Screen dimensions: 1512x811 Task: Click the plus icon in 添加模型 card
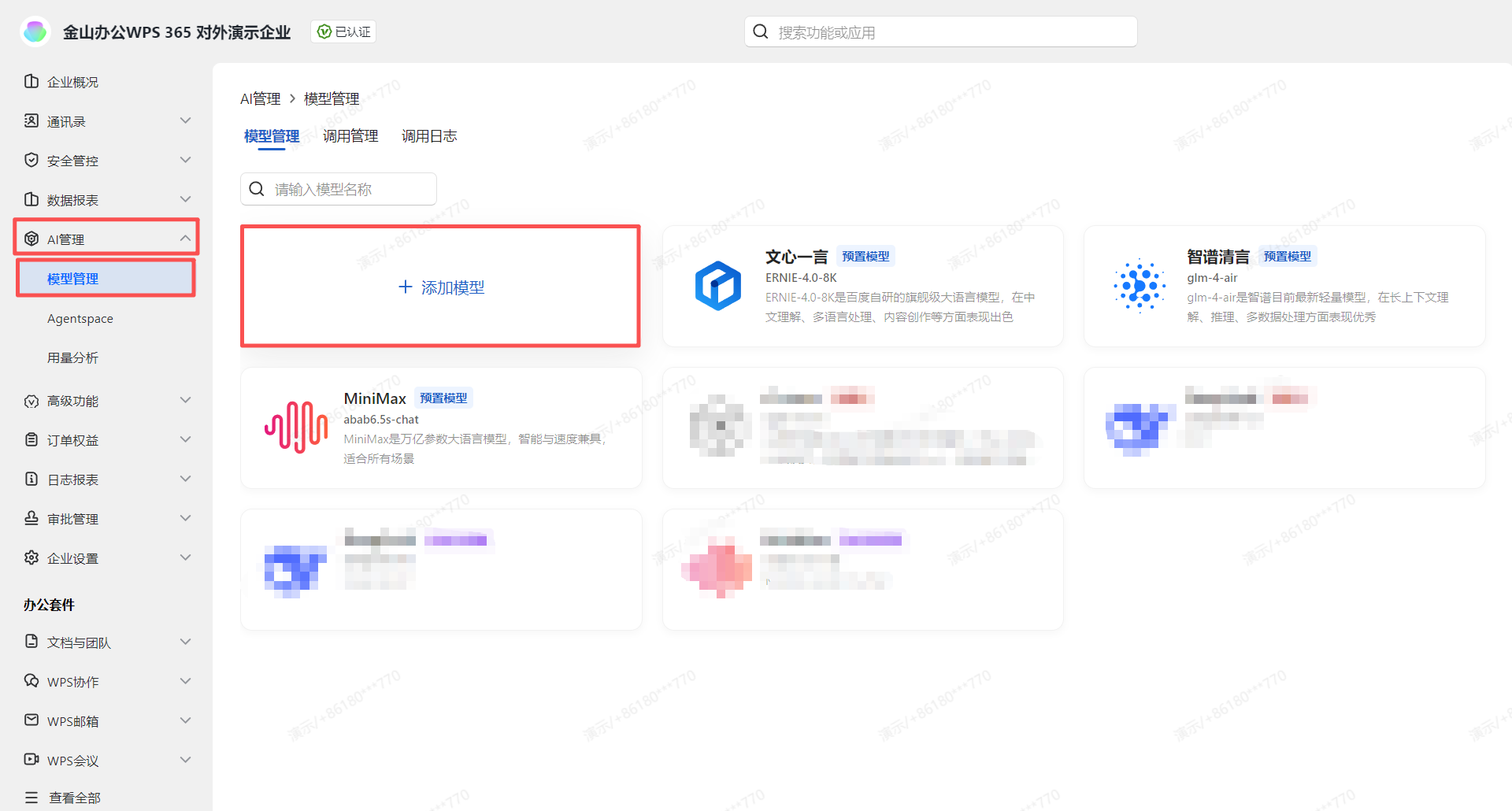point(406,287)
